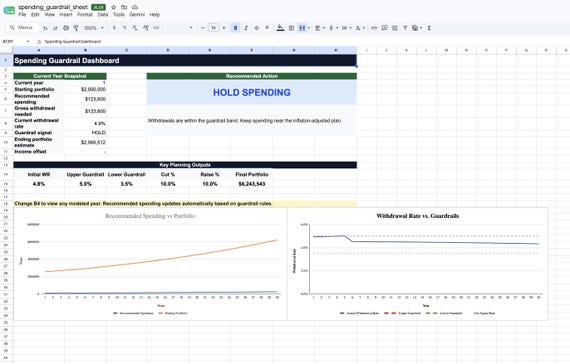Open the text wrapping dropdown
Viewport: 570px width, 364px height.
[x=346, y=28]
